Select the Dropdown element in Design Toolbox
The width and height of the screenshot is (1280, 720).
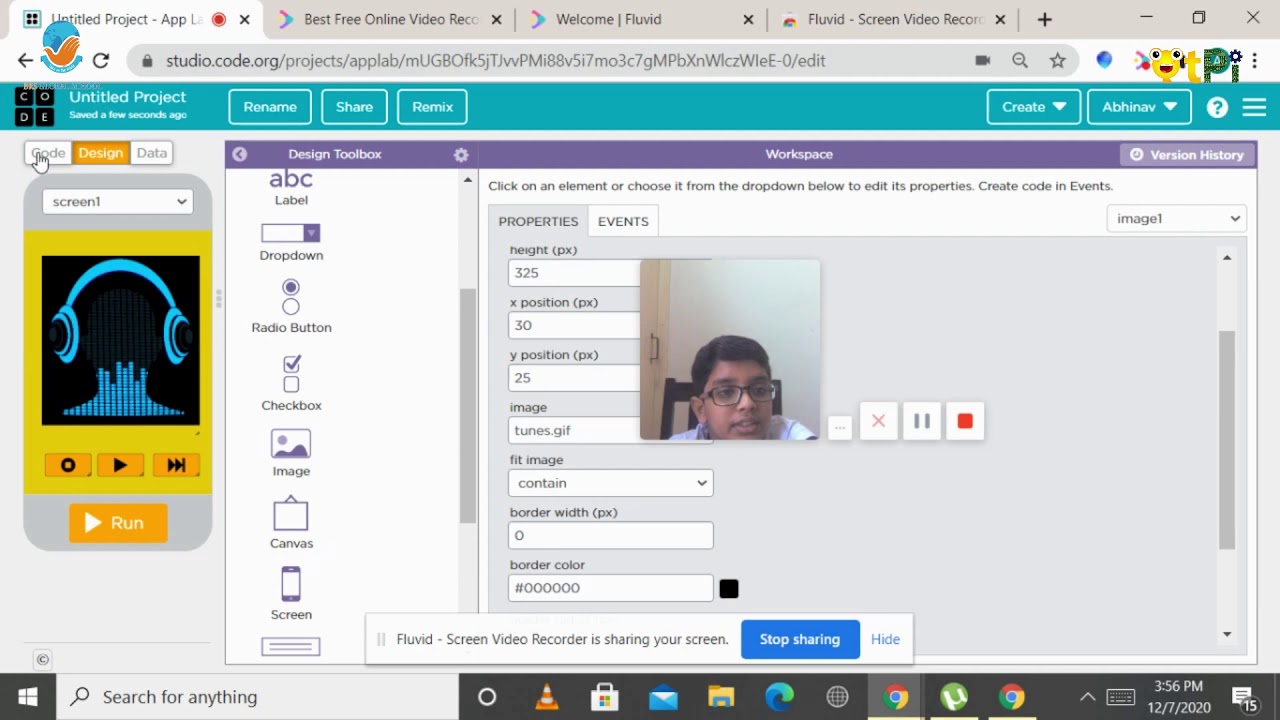[x=291, y=242]
